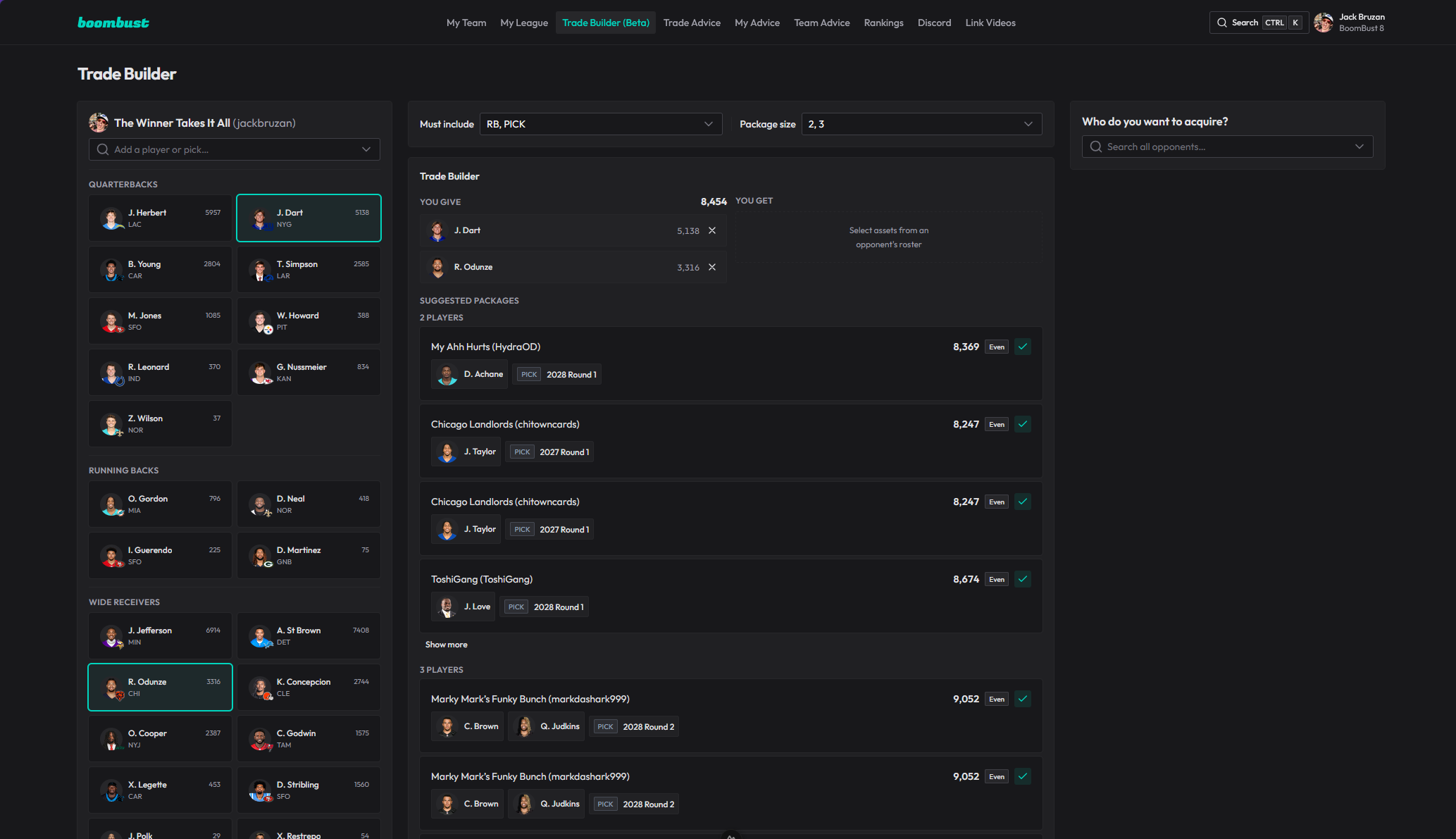Deselect R. Odunze roster card
Image resolution: width=1456 pixels, height=839 pixels.
coord(160,687)
